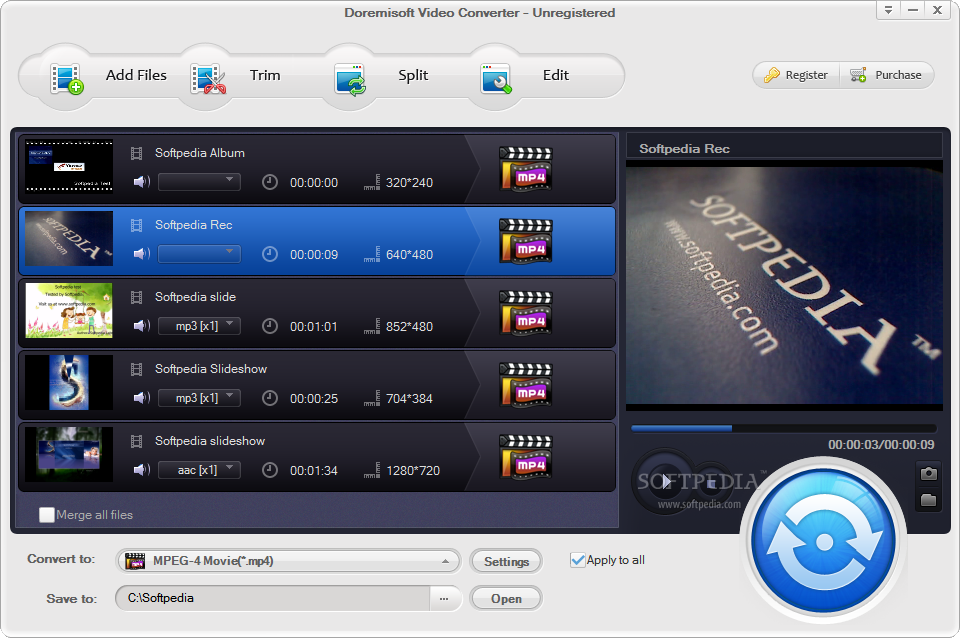Click the Purchase button text

pos(898,75)
